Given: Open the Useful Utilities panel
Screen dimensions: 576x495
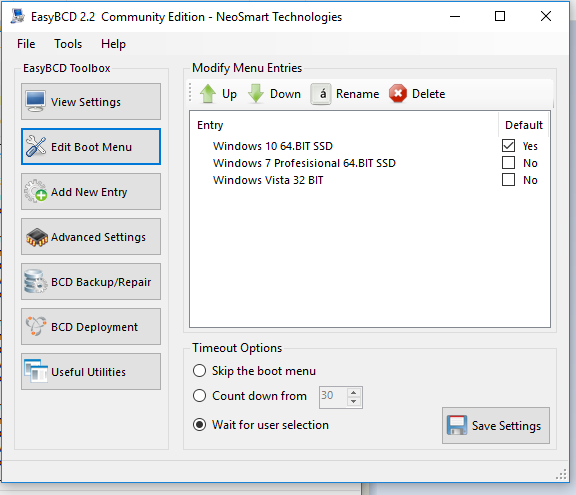Looking at the screenshot, I should [91, 372].
